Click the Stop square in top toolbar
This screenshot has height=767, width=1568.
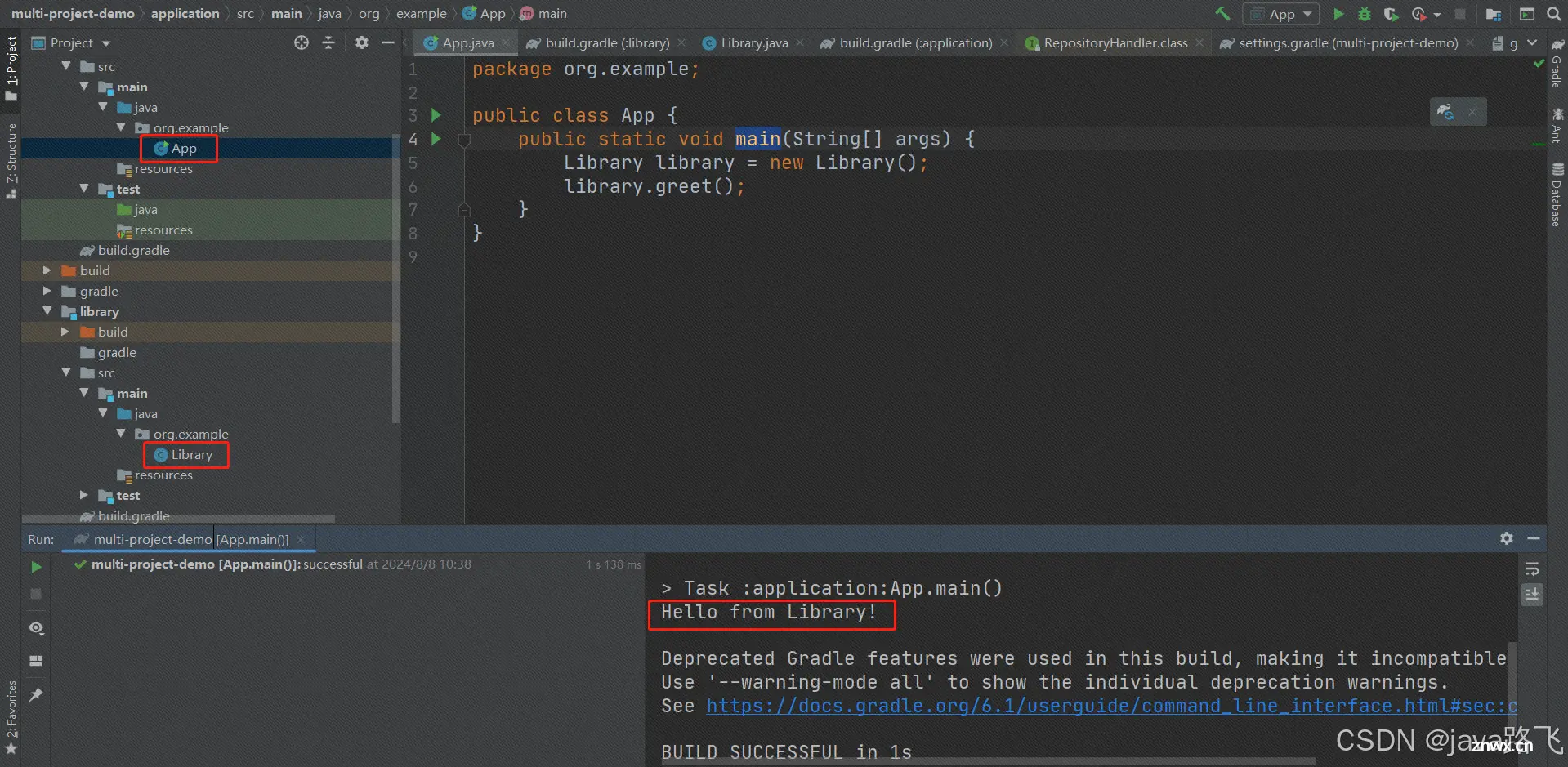pos(1459,14)
